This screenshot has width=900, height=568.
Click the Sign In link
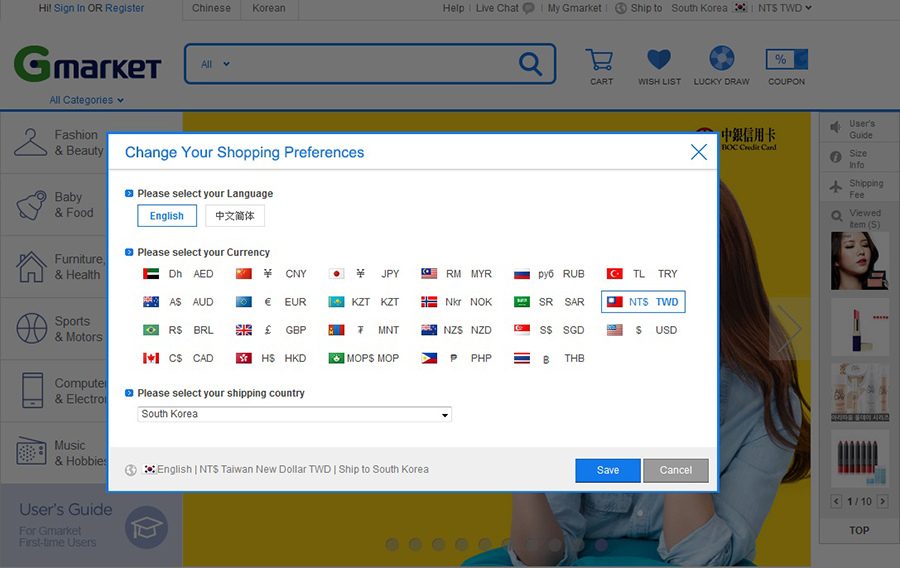pyautogui.click(x=69, y=8)
